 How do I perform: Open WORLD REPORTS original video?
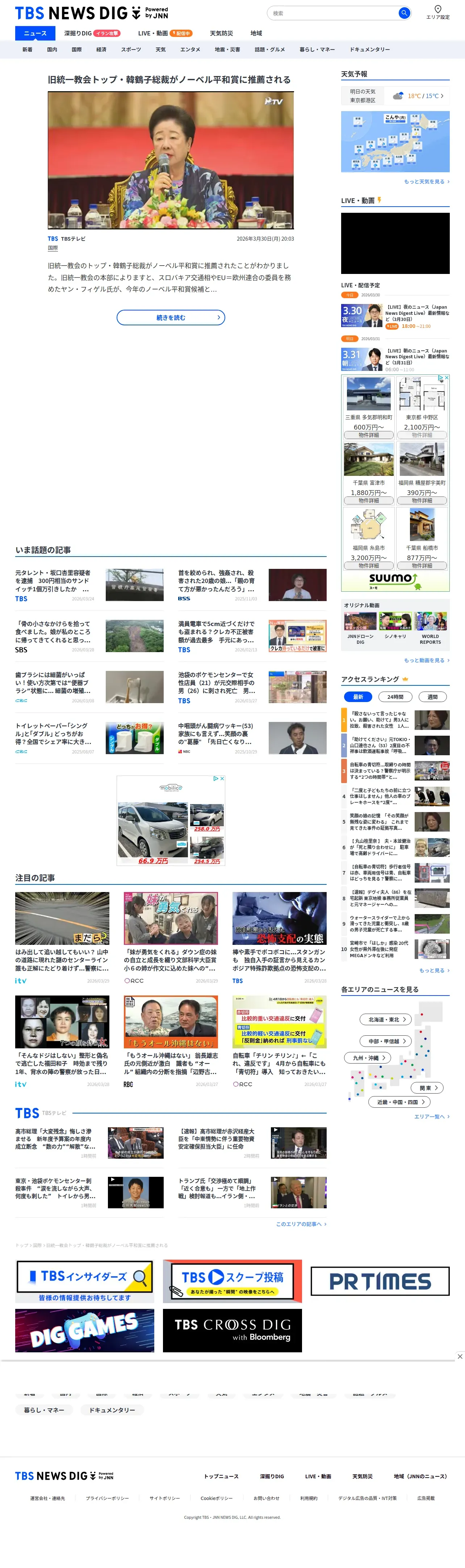pos(430,628)
